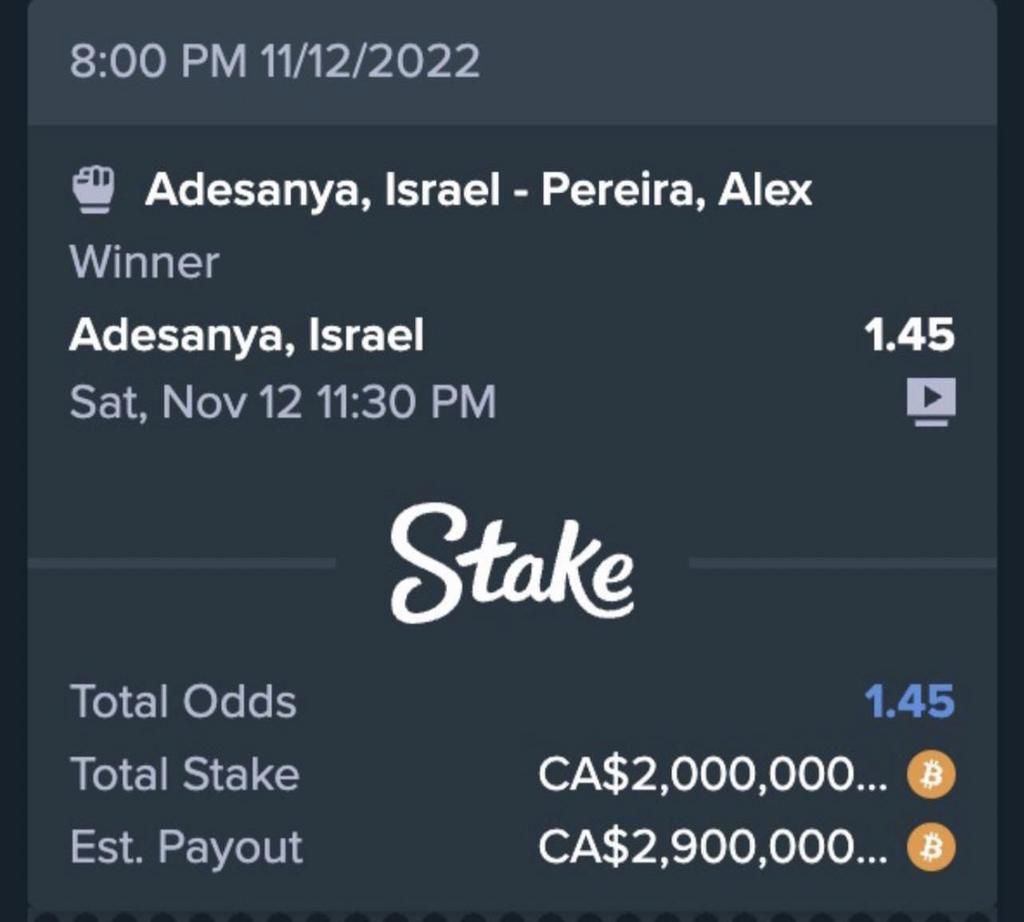Viewport: 1024px width, 922px height.
Task: Click the MMA fist glove icon
Action: pyautogui.click(x=95, y=188)
